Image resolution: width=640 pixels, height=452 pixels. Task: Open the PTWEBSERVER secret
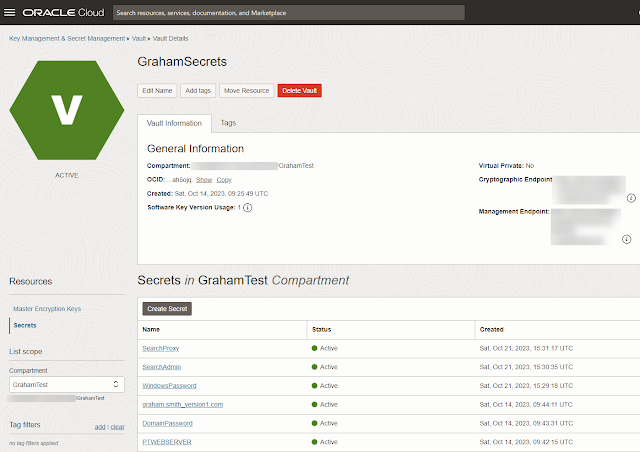tap(167, 442)
